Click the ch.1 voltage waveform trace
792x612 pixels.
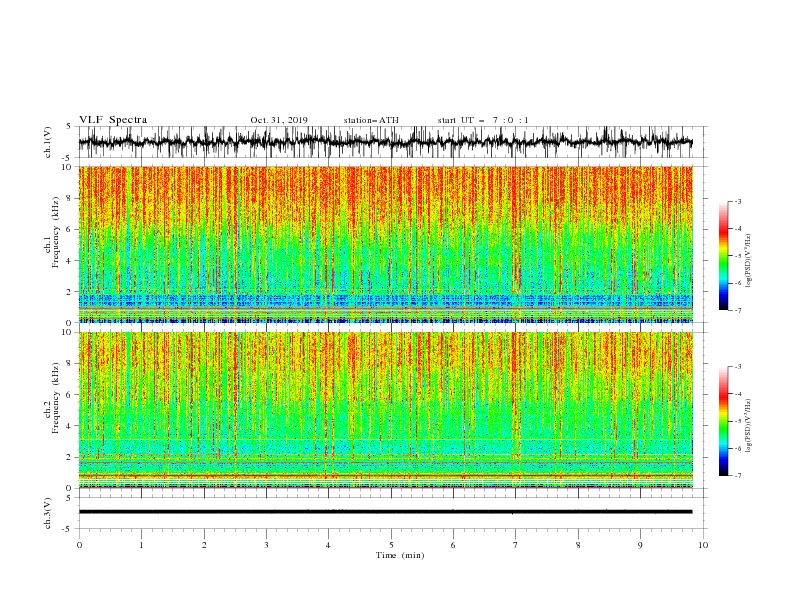coord(385,142)
